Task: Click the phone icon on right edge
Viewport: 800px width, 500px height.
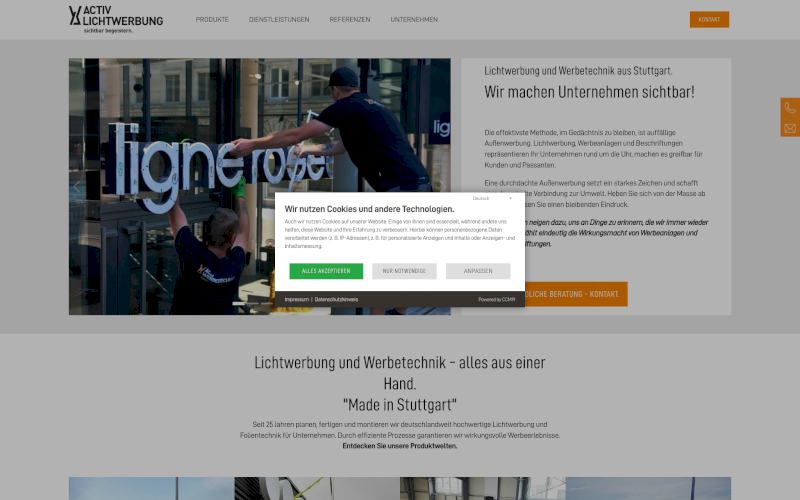Action: point(790,108)
